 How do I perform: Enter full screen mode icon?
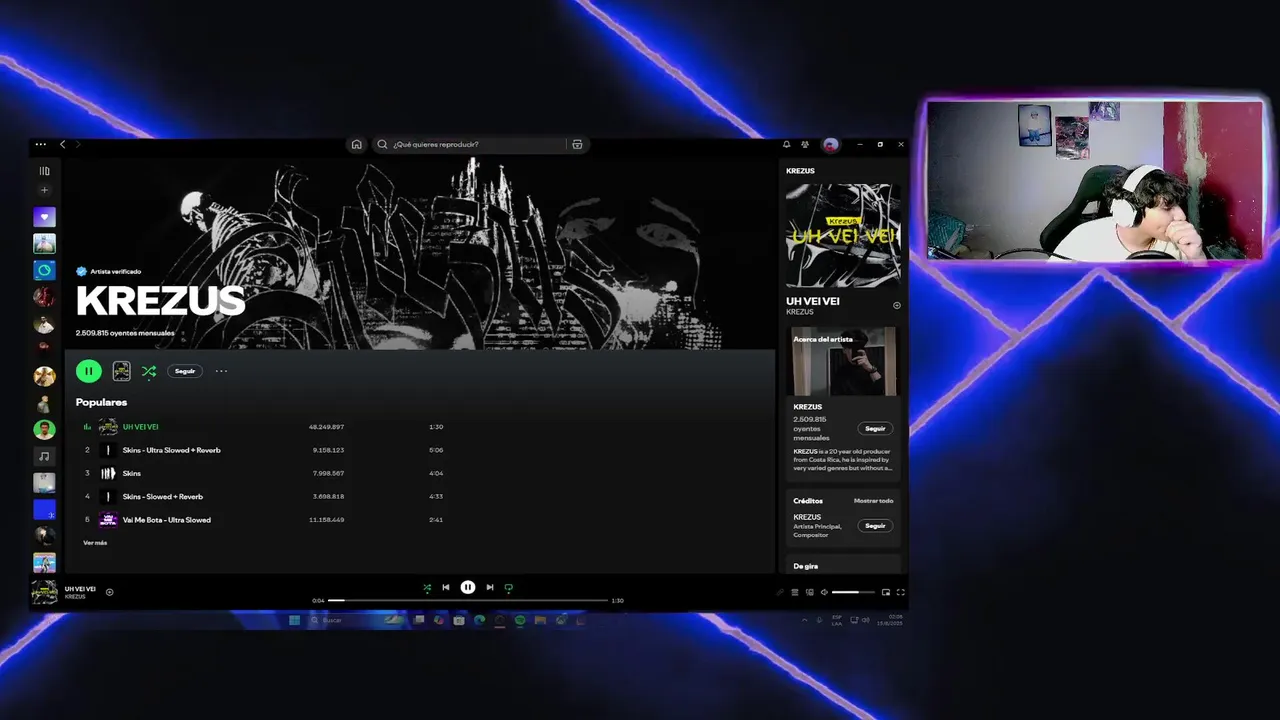tap(900, 592)
